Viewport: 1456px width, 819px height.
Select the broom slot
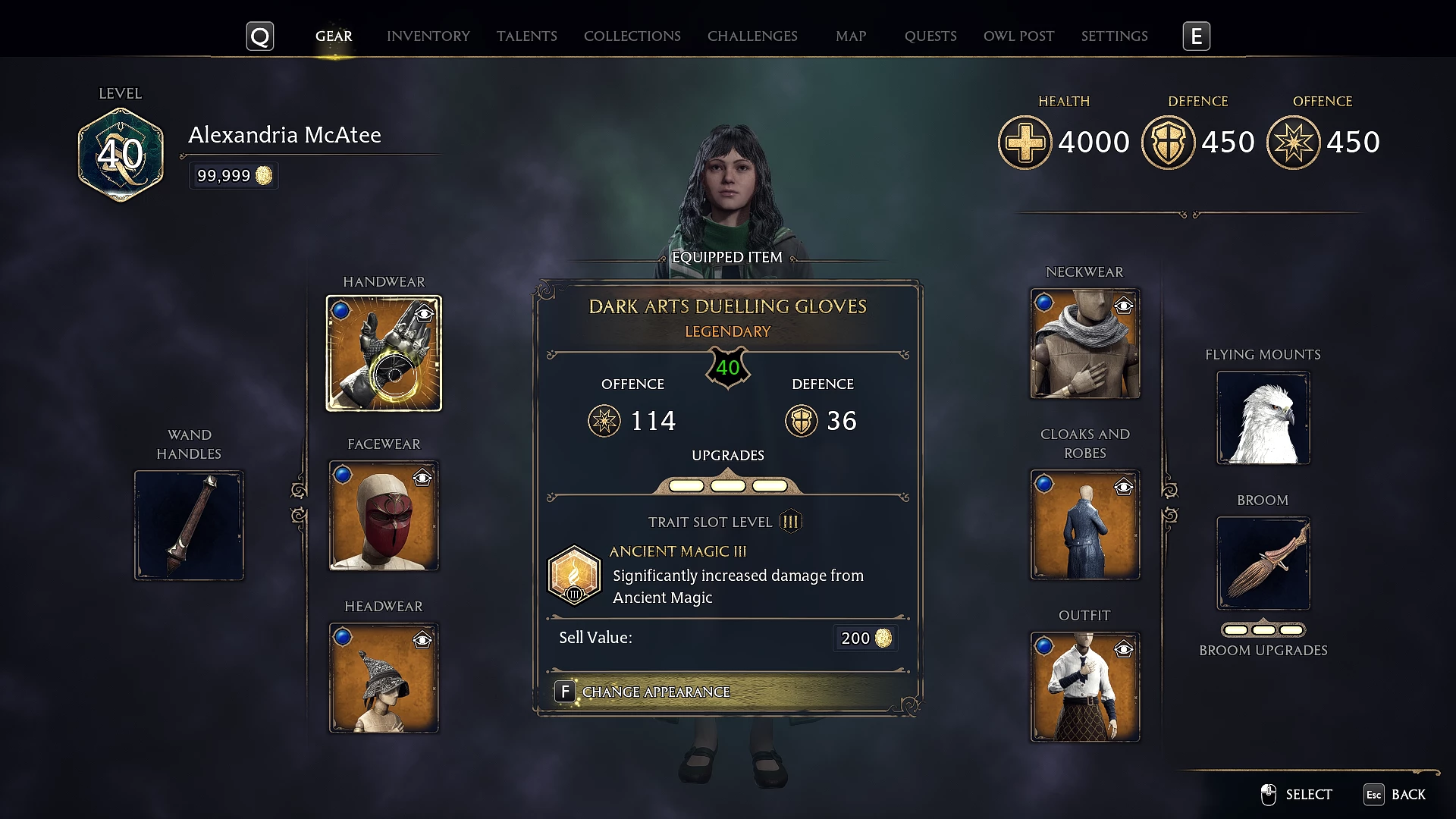[x=1263, y=563]
